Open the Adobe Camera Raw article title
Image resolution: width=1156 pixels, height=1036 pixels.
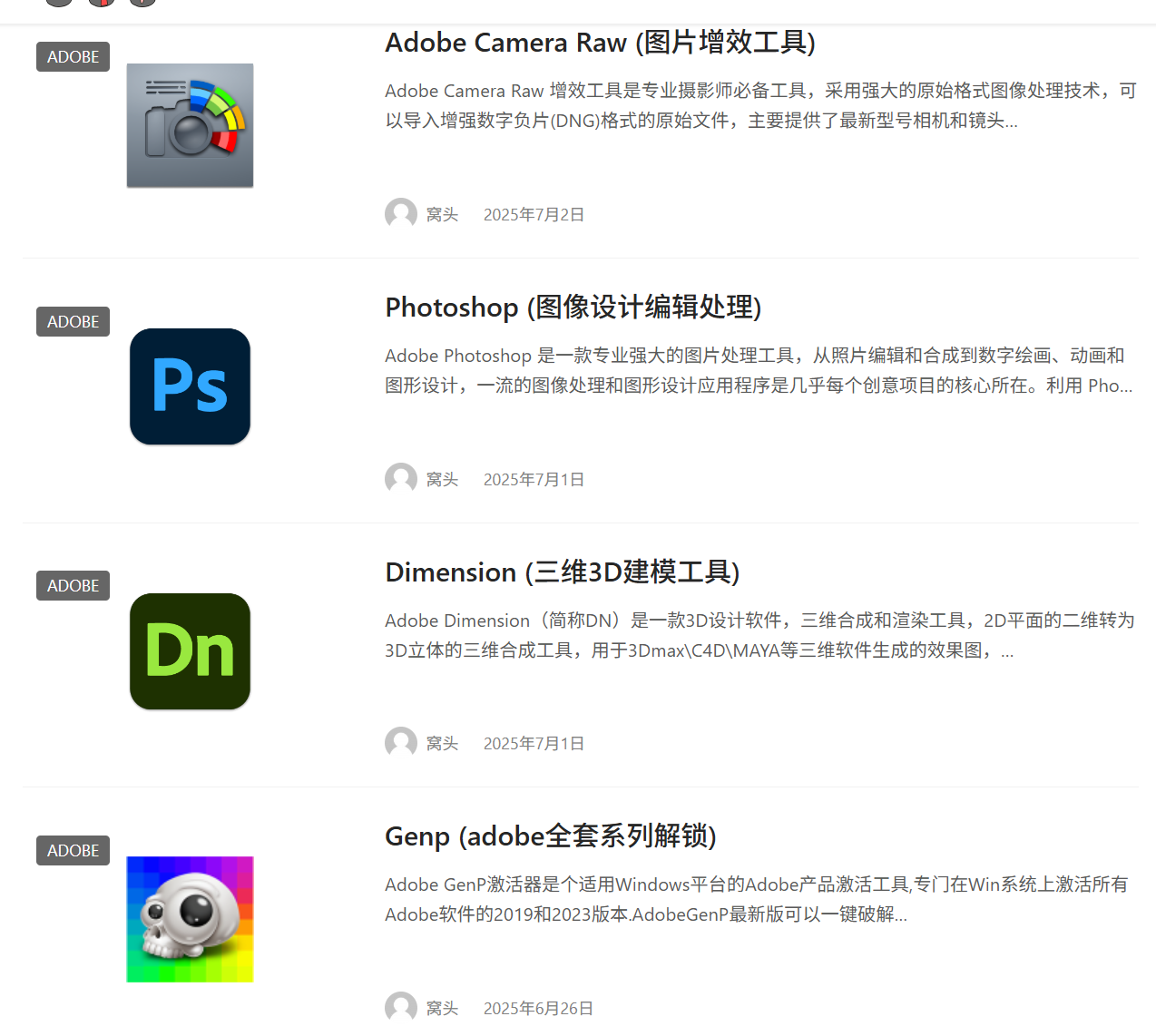600,43
